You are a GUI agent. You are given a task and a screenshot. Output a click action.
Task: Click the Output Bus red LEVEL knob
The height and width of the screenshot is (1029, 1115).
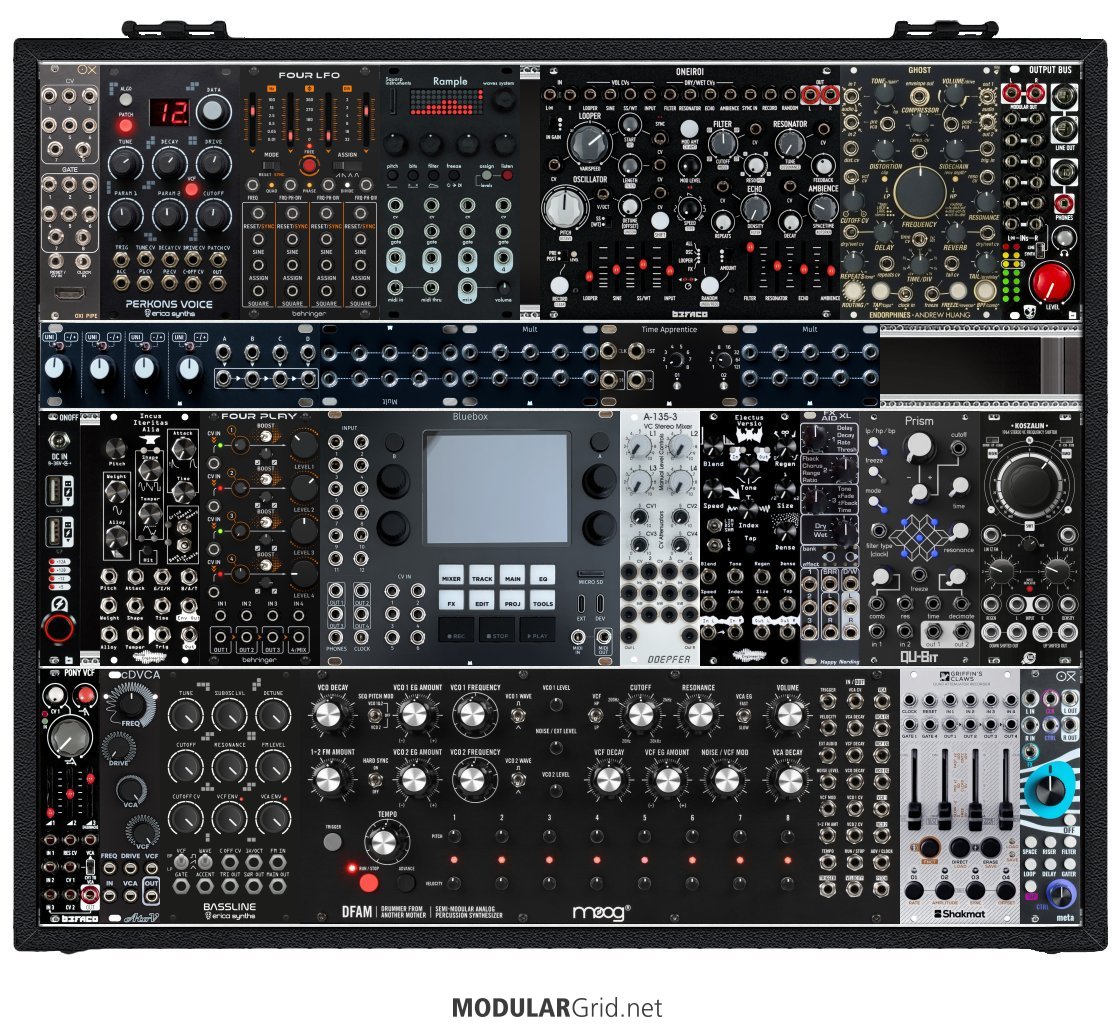point(1051,280)
